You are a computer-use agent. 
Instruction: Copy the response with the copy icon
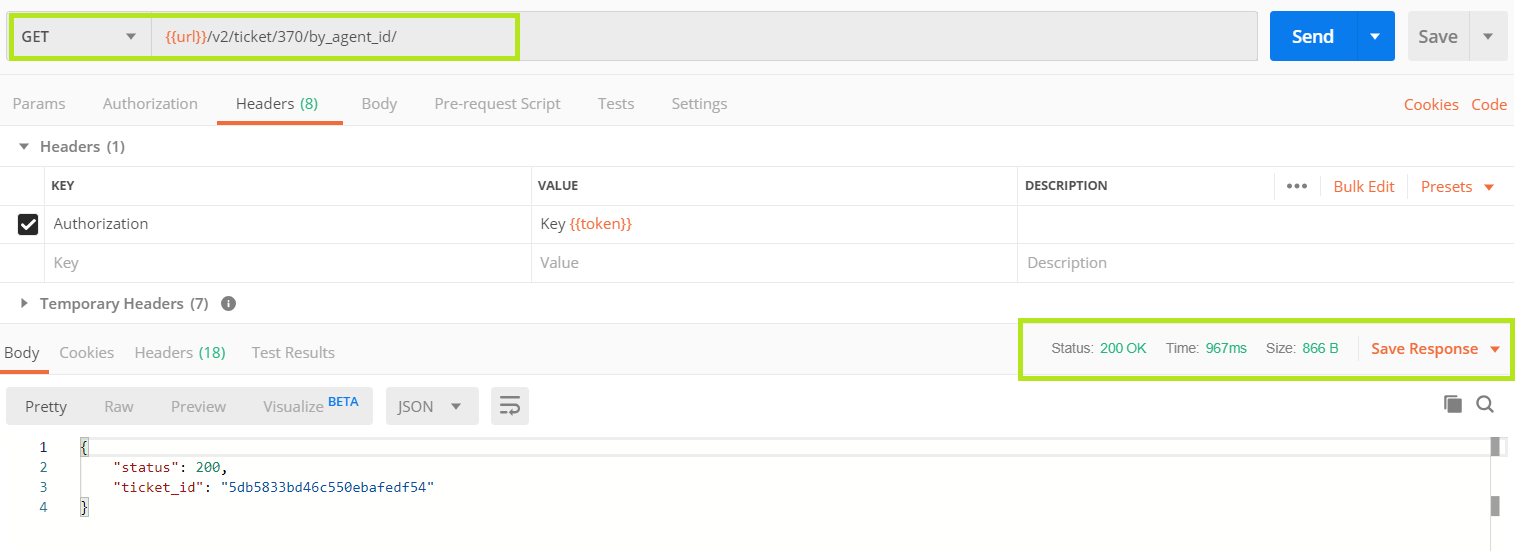click(1452, 404)
